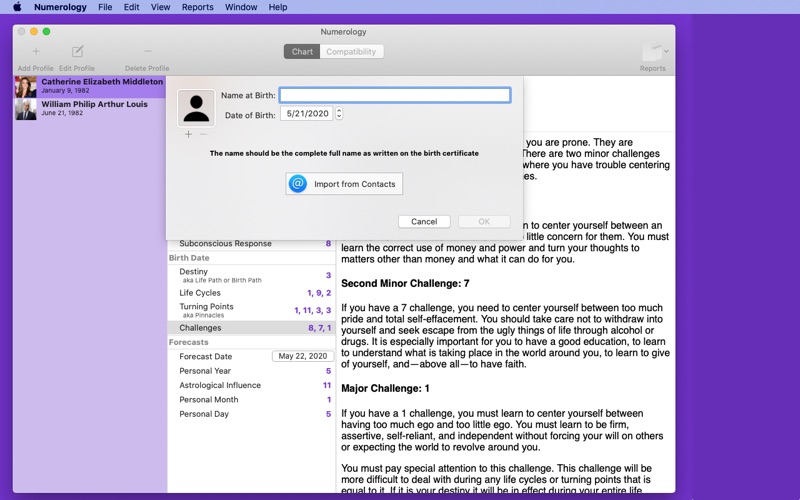Click the placeholder person avatar image
This screenshot has height=500, width=800.
[196, 108]
